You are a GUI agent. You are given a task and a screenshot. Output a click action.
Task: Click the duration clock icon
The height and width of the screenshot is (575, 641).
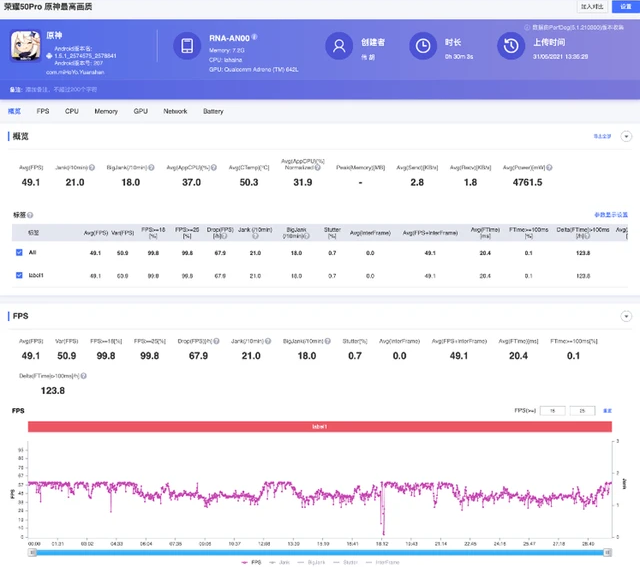pos(424,46)
